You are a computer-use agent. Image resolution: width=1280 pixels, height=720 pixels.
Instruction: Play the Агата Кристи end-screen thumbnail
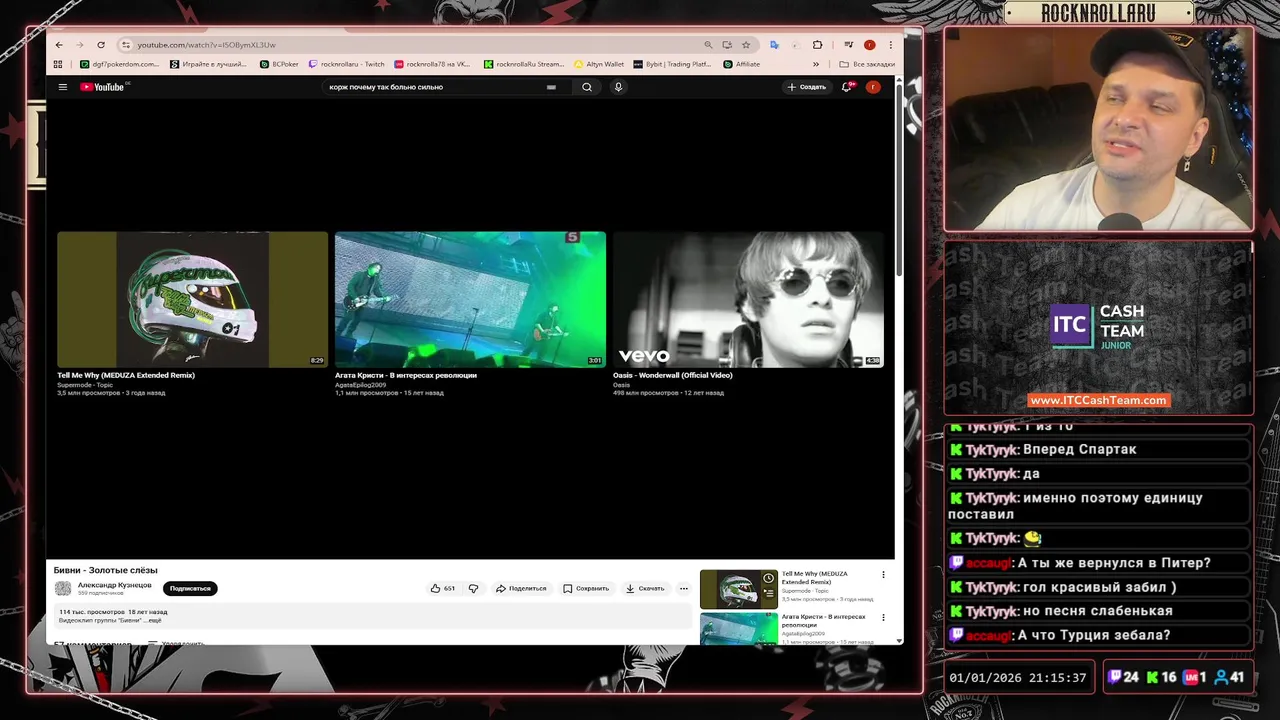470,299
